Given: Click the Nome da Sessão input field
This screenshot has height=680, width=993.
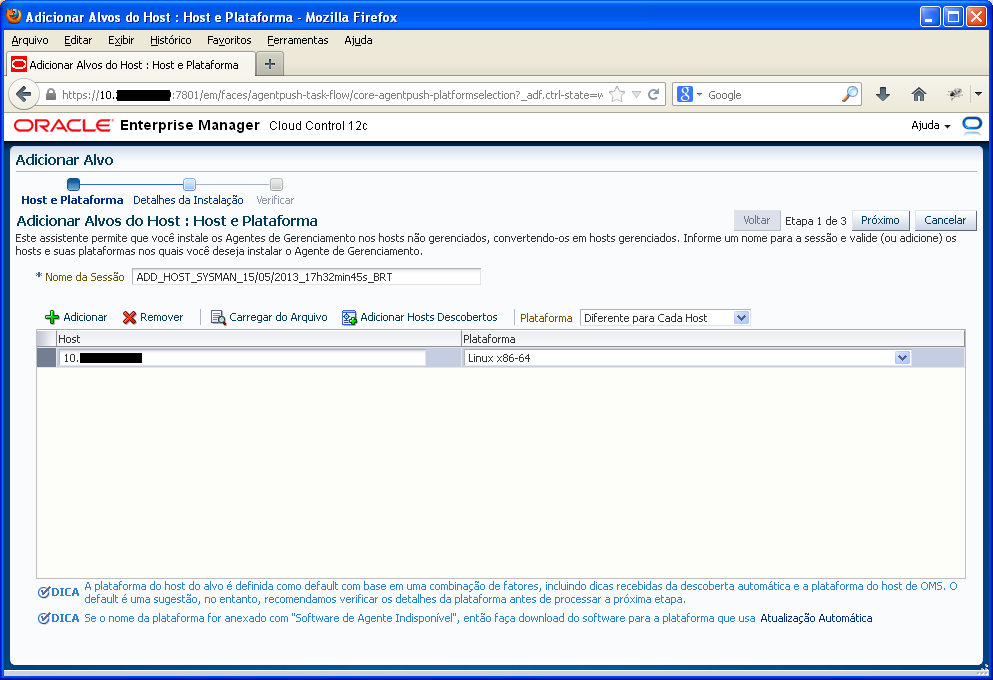Looking at the screenshot, I should (307, 277).
